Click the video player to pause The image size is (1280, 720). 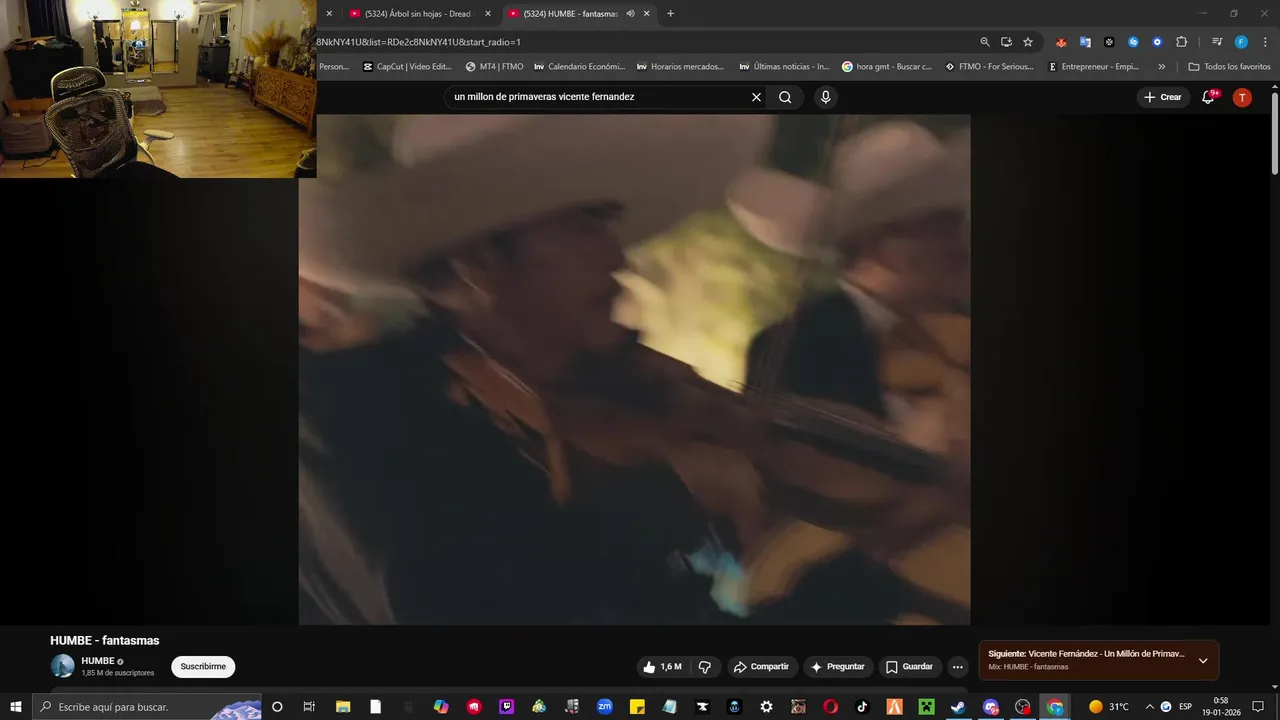click(634, 370)
